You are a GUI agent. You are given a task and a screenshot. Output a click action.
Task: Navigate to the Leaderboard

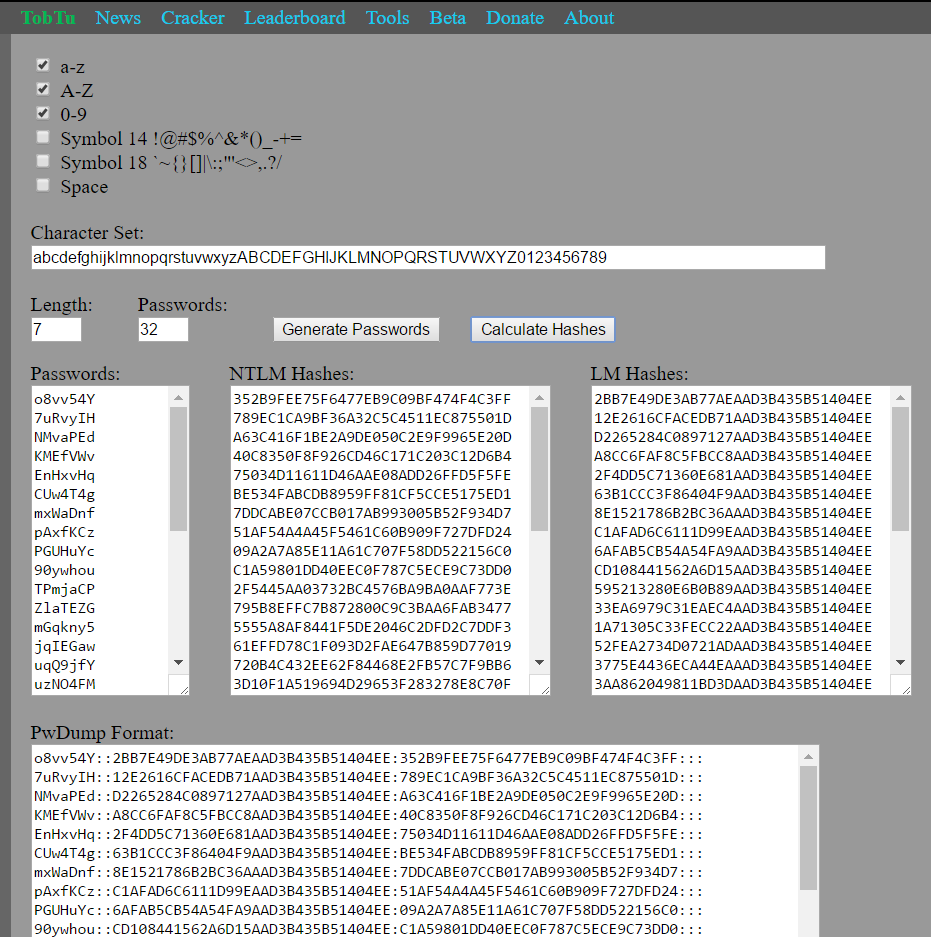[294, 17]
